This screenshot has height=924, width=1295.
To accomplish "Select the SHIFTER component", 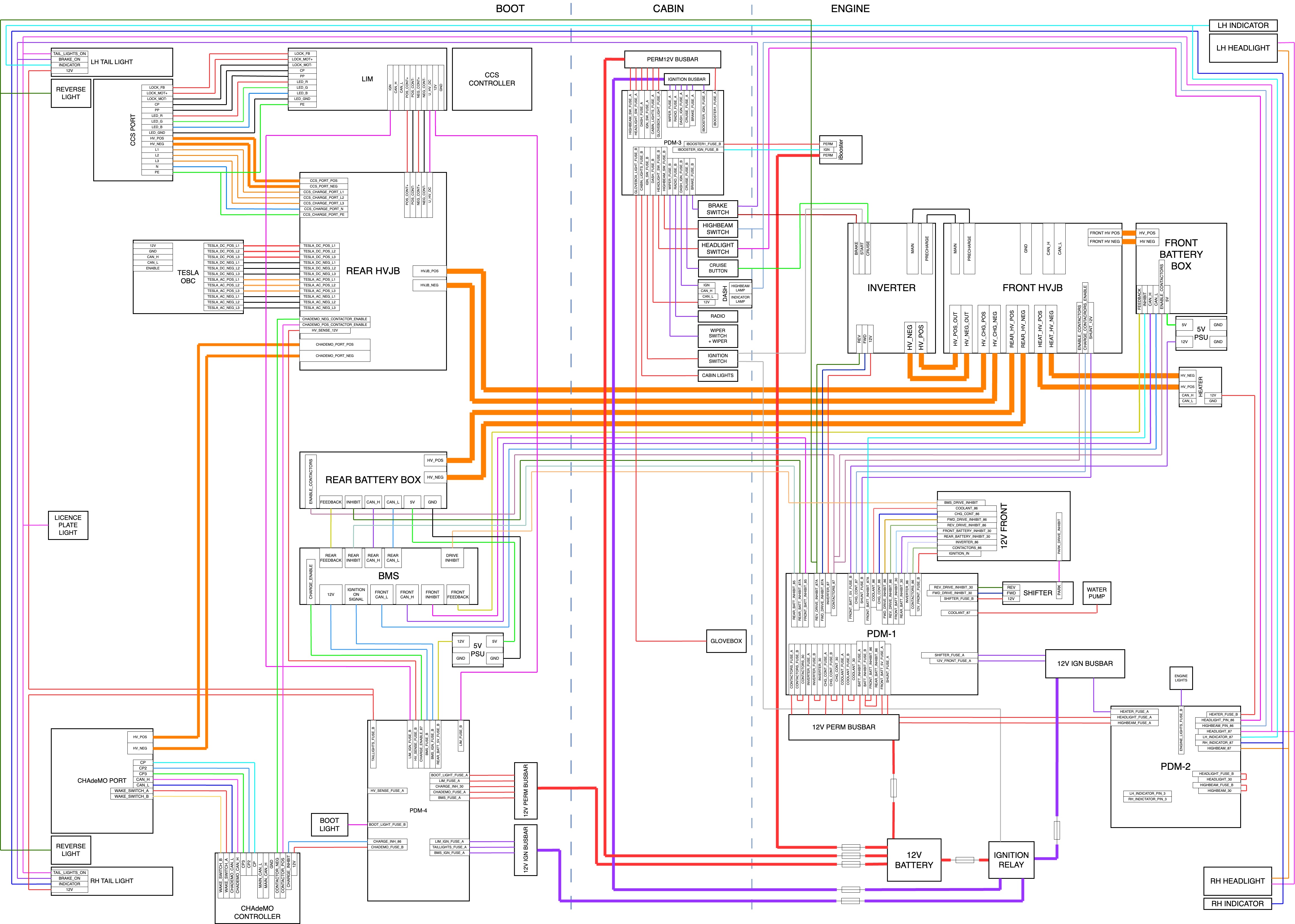I will coord(1037,593).
